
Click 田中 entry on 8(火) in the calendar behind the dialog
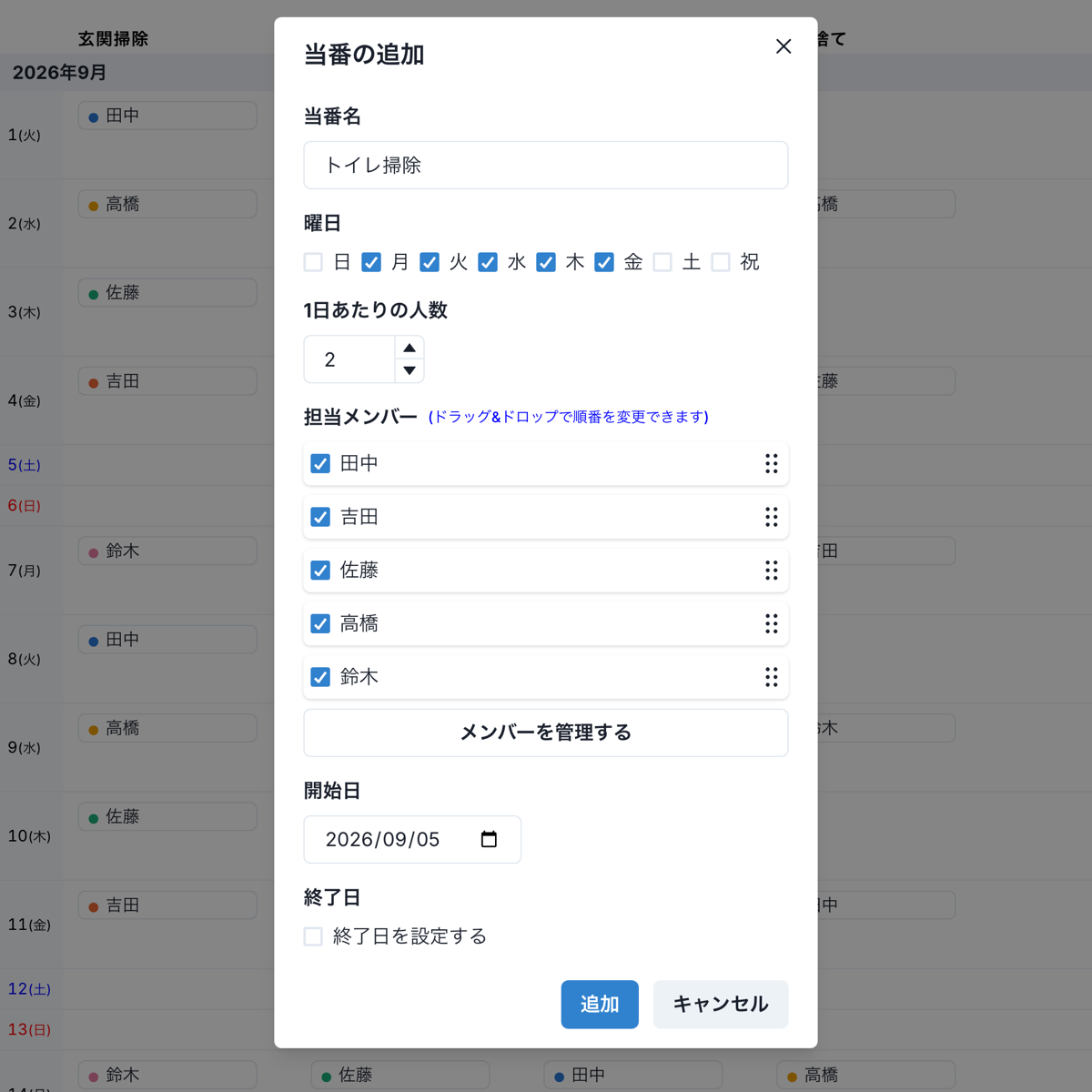(x=167, y=640)
